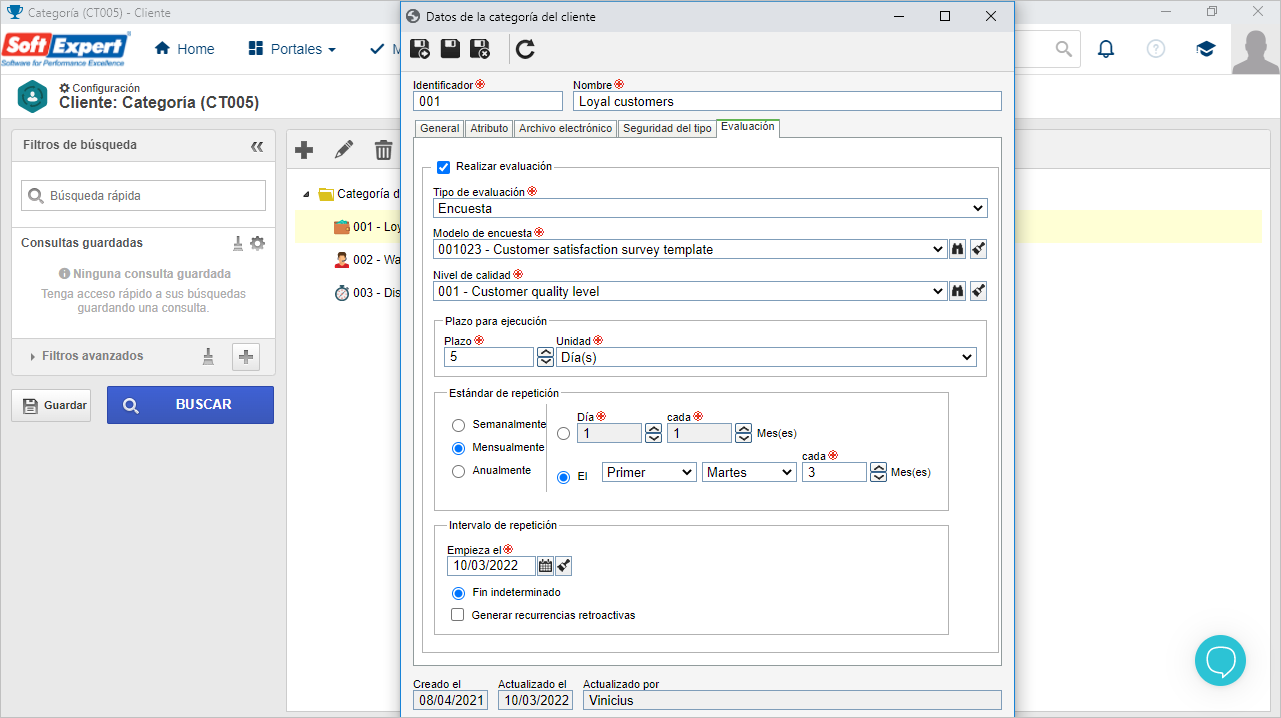
Task: Click the delete trash icon
Action: pyautogui.click(x=384, y=150)
